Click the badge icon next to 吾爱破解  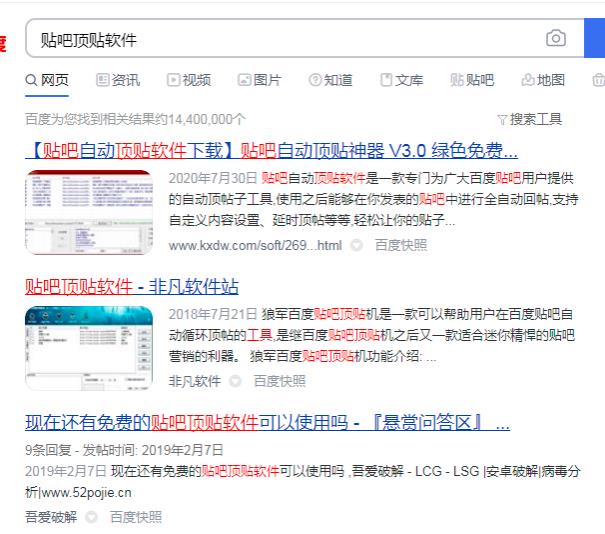(91, 517)
